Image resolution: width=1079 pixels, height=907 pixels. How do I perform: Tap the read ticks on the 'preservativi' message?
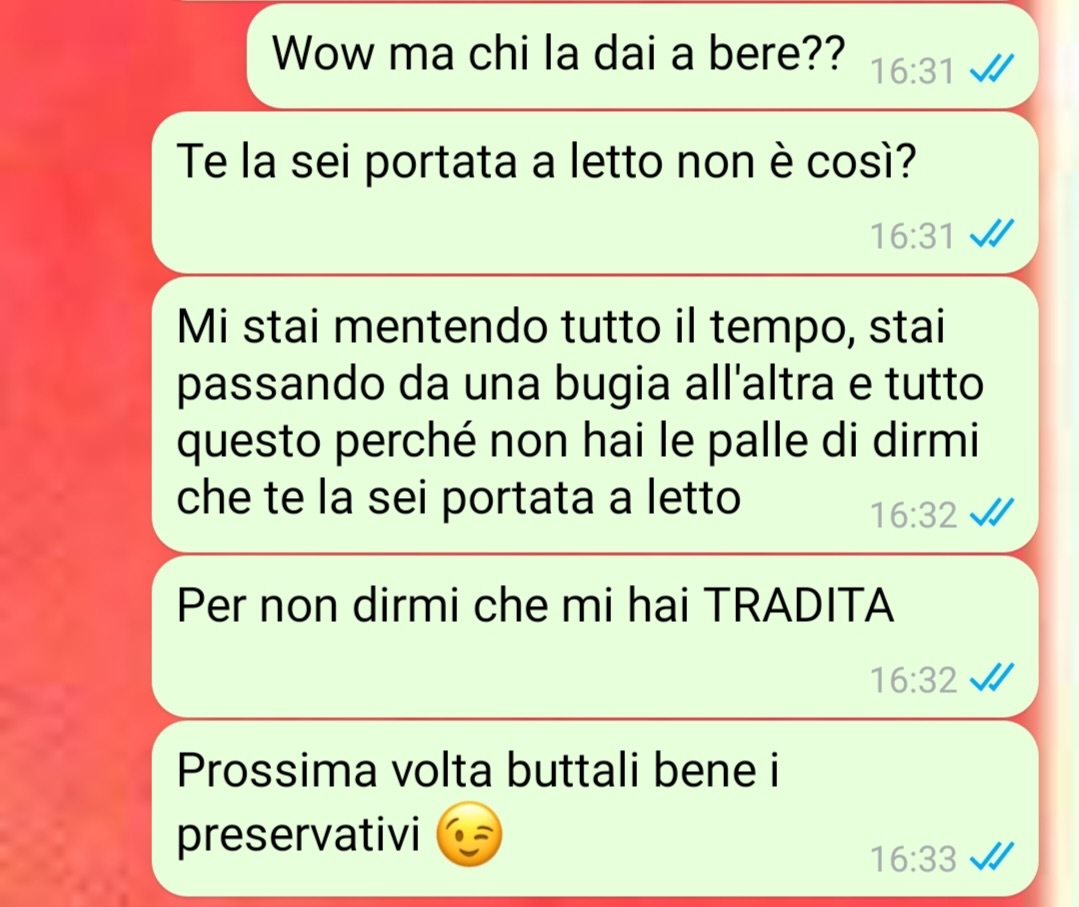991,857
